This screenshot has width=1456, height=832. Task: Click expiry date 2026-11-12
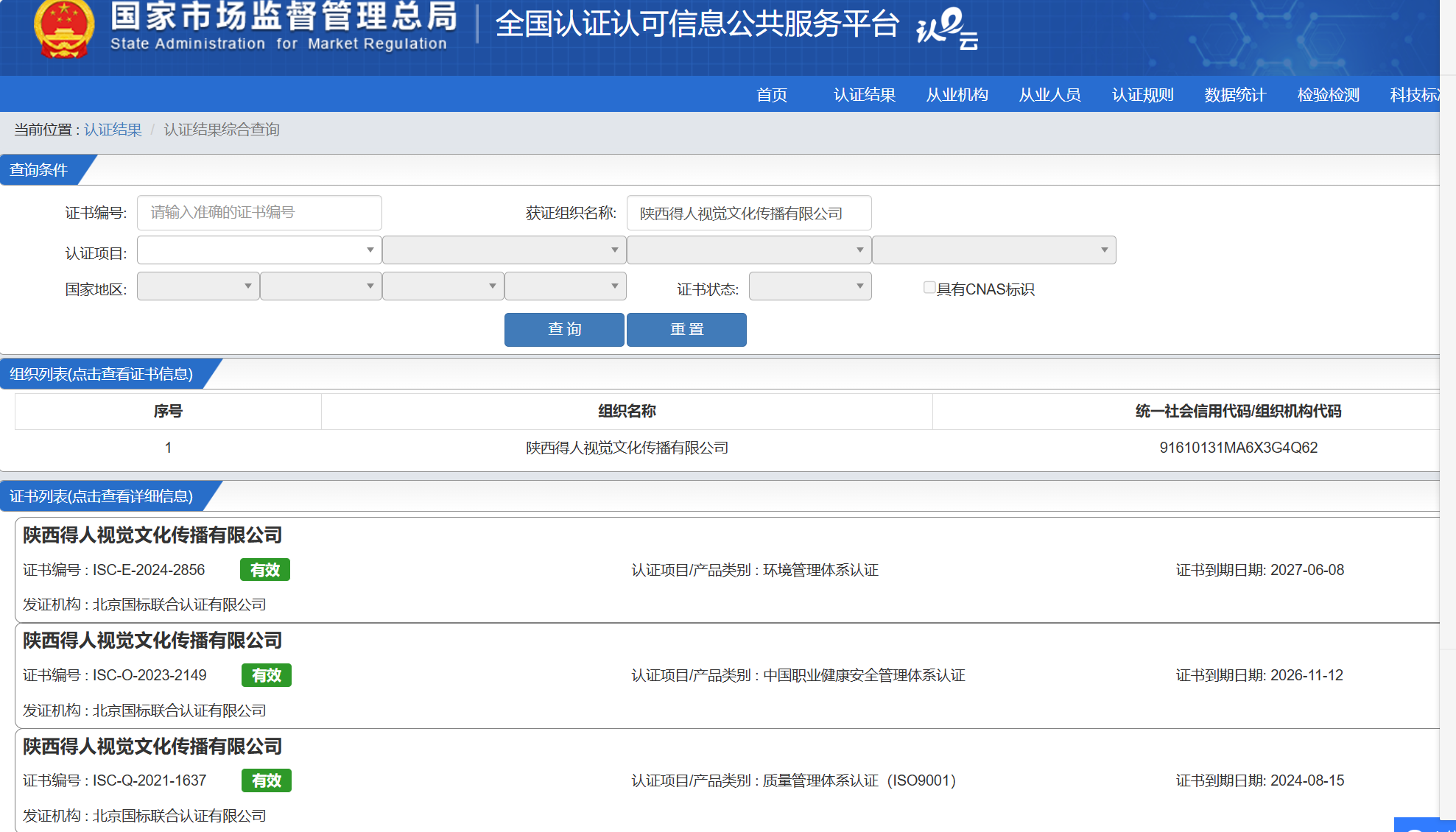coord(1306,675)
